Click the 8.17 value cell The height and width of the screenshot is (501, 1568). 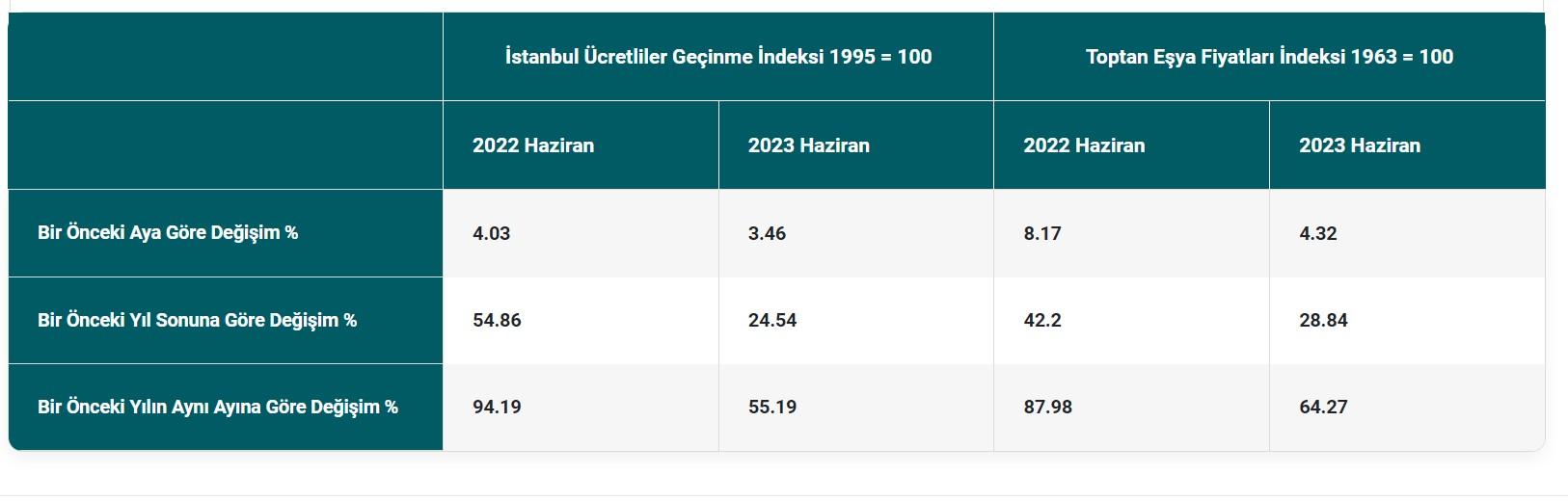[1042, 233]
